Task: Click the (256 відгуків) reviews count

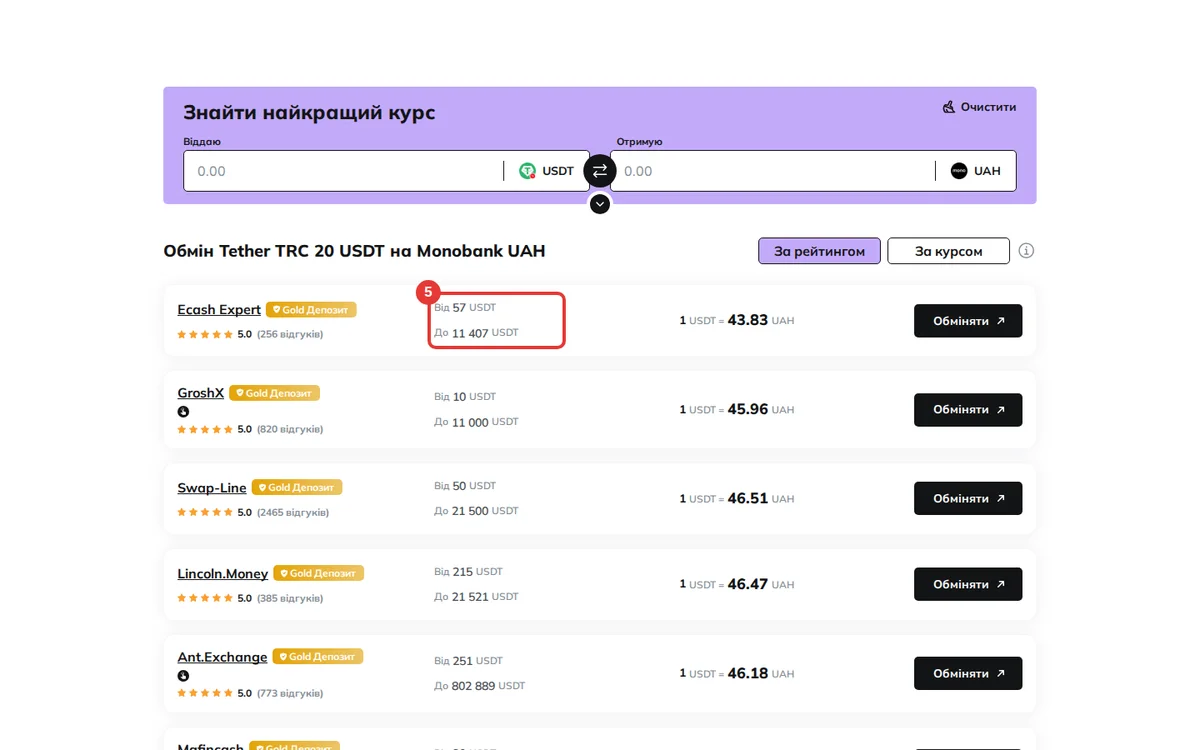Action: [290, 334]
